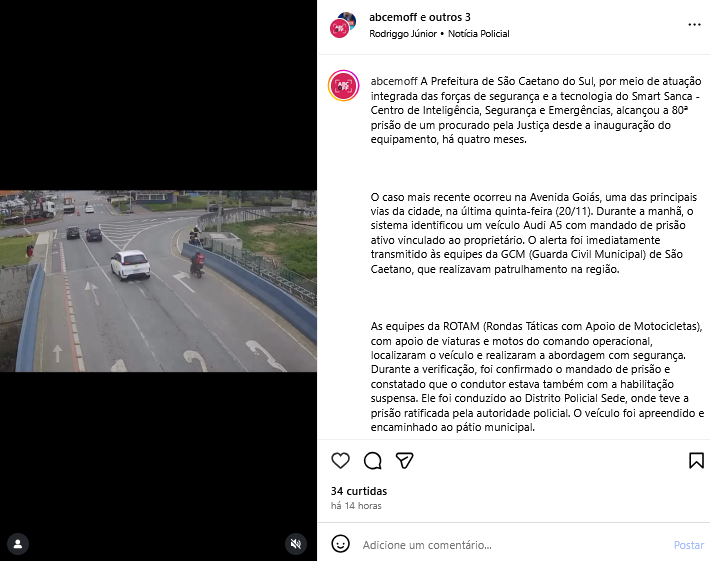The image size is (710, 561).
Task: Open the abcemoff profile from the header
Action: pos(393,17)
